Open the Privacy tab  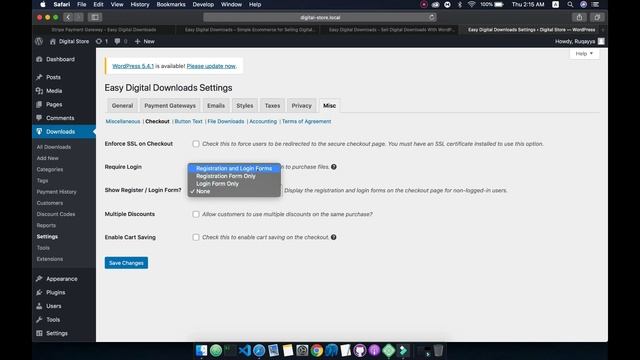click(x=302, y=105)
